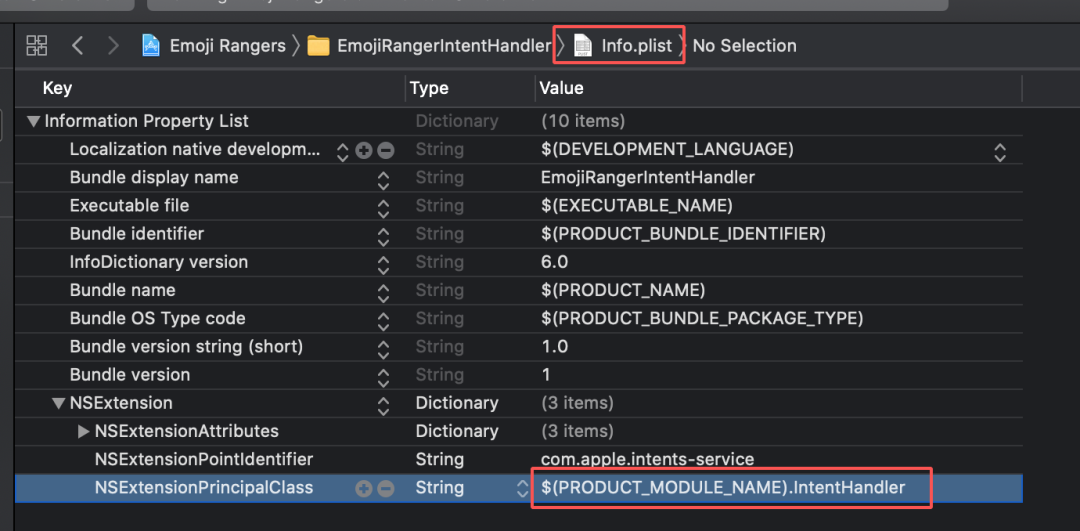Add row next to Localization native development
Screen dimensions: 1080x531
coord(364,150)
